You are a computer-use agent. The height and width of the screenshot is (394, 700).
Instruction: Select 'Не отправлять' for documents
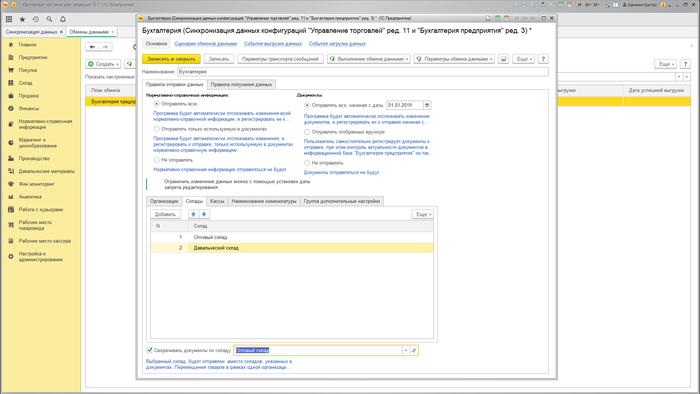[307, 163]
